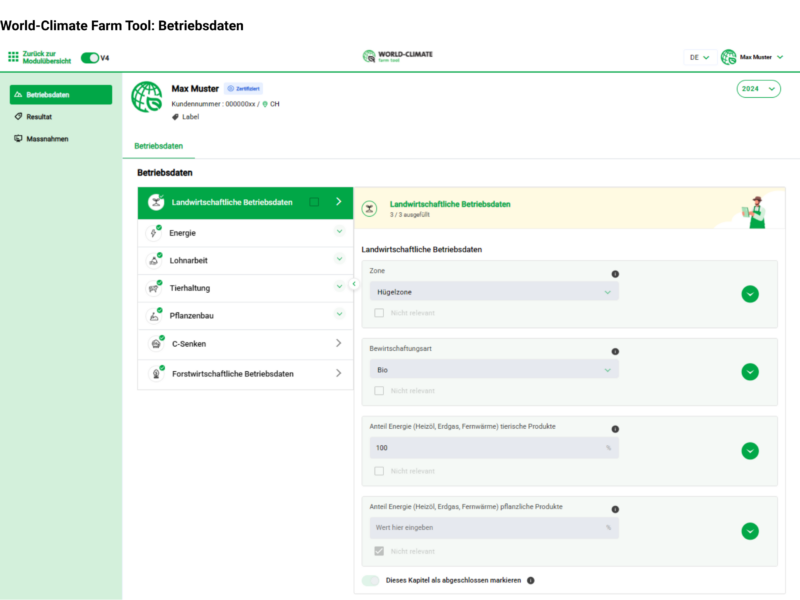
Task: Click info icon for tierische Produkte field
Action: 615,429
